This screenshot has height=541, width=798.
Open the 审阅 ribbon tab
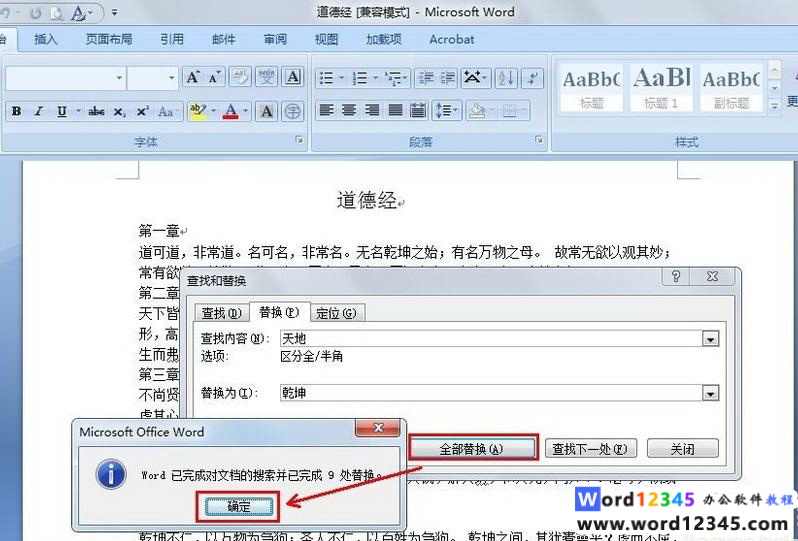(x=275, y=39)
